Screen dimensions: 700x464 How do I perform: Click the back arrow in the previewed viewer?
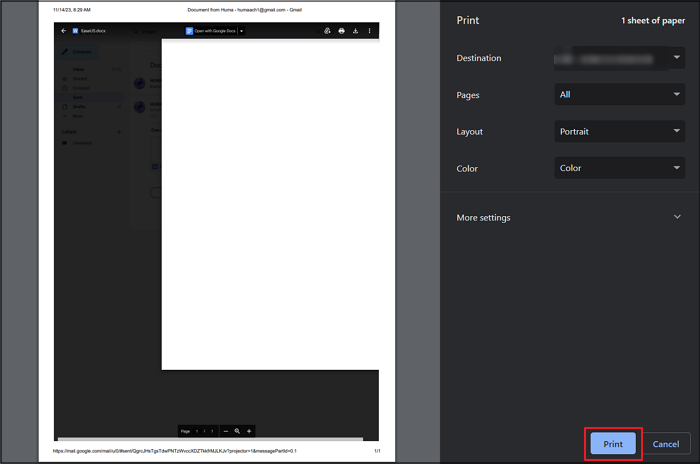[x=63, y=31]
